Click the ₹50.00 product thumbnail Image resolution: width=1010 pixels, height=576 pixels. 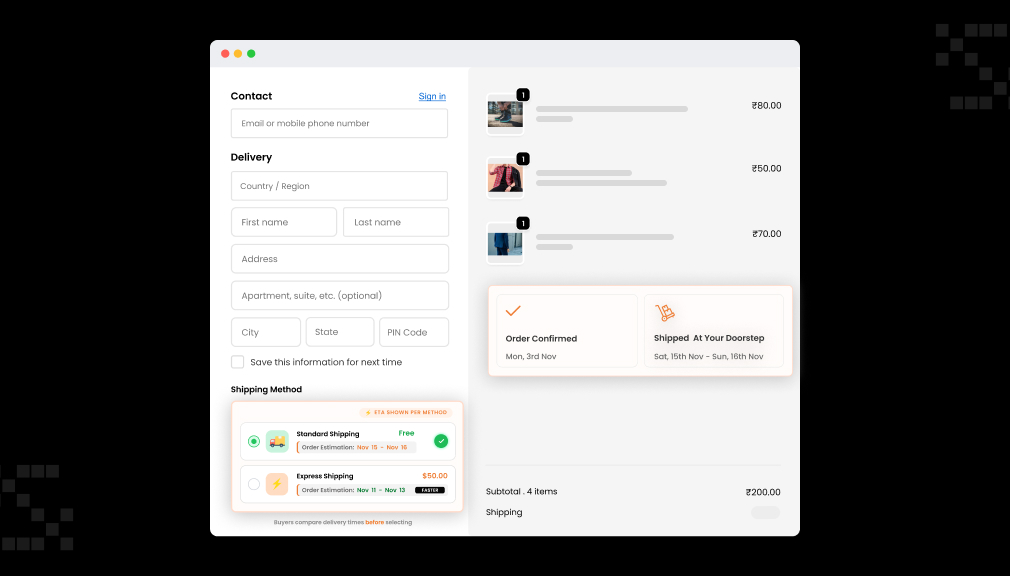click(505, 178)
